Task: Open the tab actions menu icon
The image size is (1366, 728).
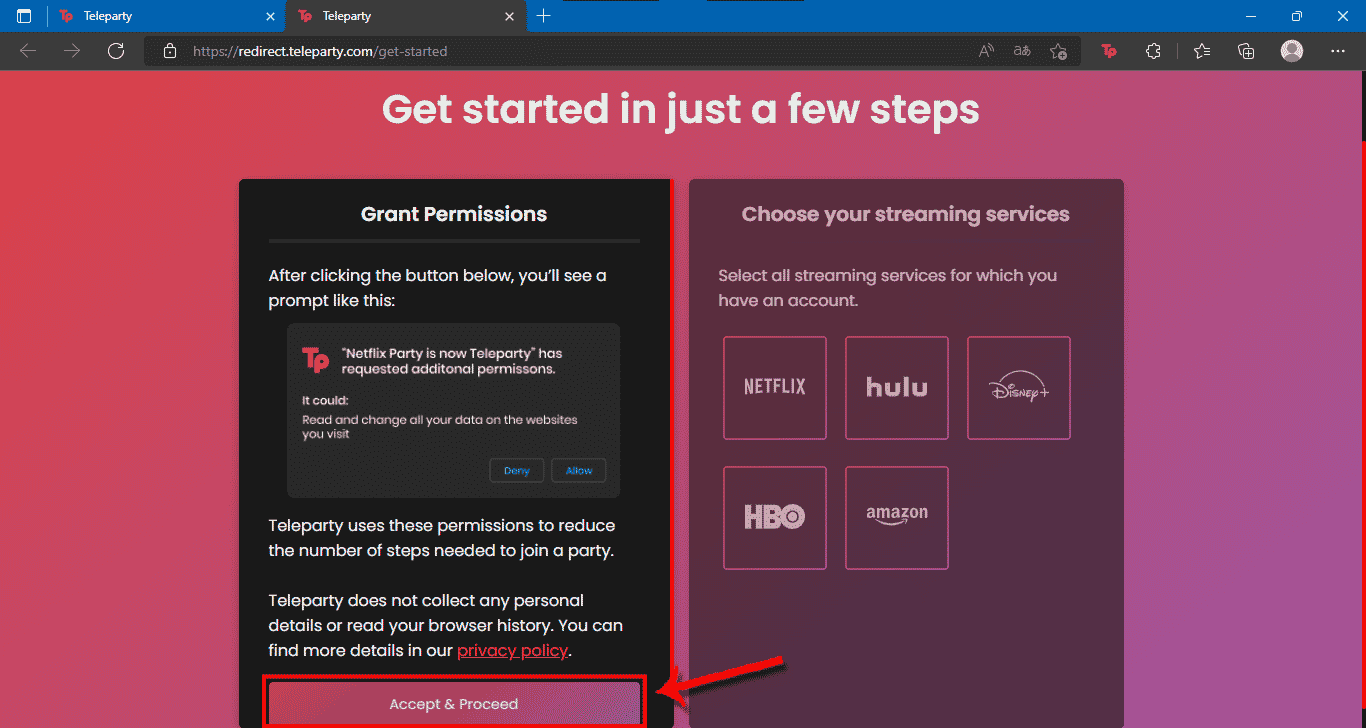Action: tap(23, 16)
